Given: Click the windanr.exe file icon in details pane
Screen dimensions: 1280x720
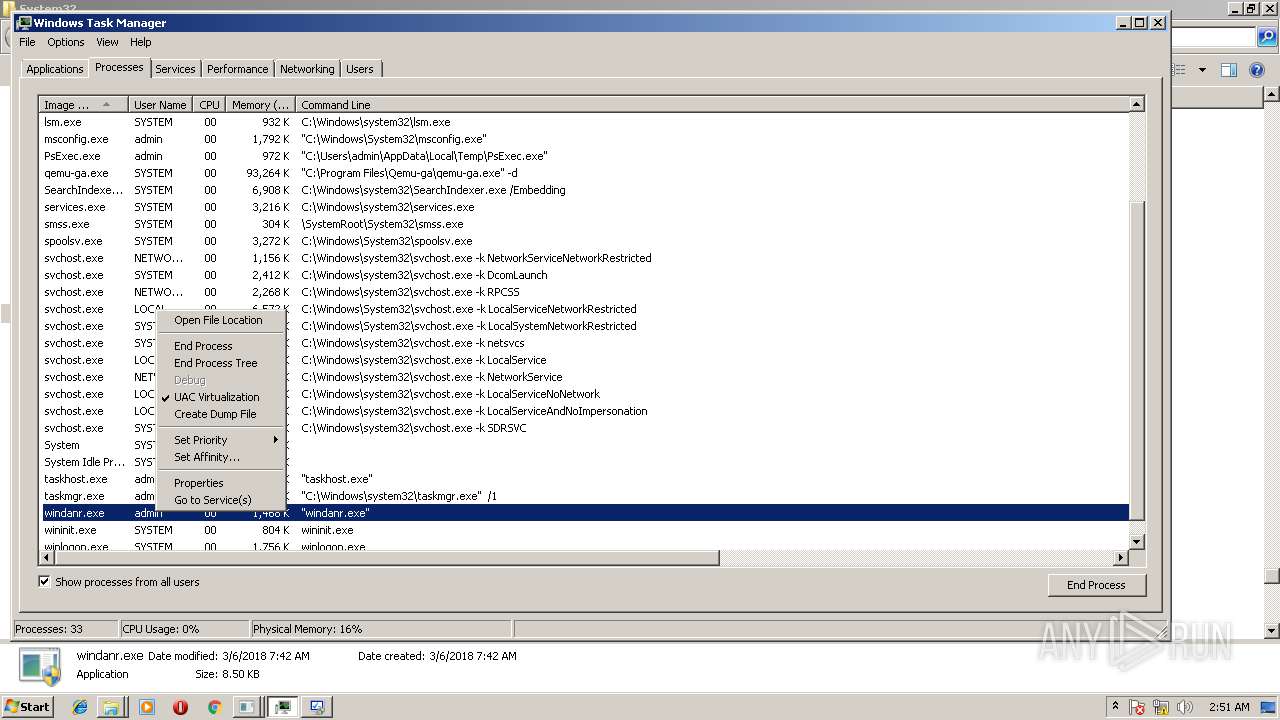Looking at the screenshot, I should pos(41,666).
